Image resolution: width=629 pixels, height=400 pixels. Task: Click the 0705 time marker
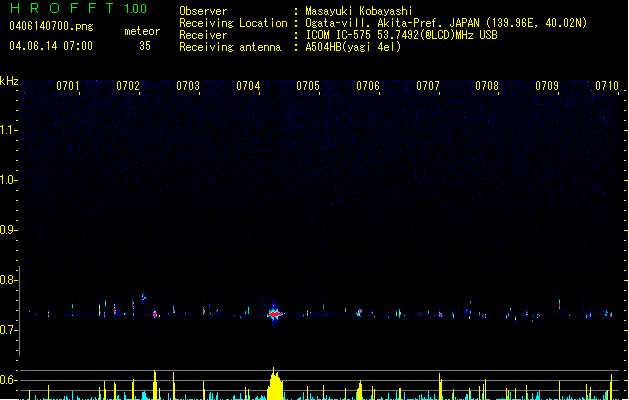pyautogui.click(x=308, y=86)
